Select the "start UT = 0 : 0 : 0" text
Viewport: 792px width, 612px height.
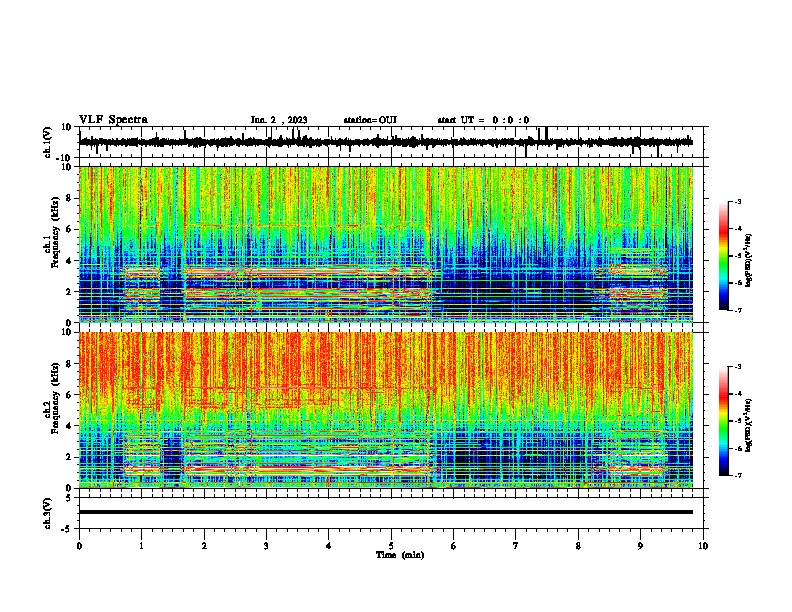(483, 120)
